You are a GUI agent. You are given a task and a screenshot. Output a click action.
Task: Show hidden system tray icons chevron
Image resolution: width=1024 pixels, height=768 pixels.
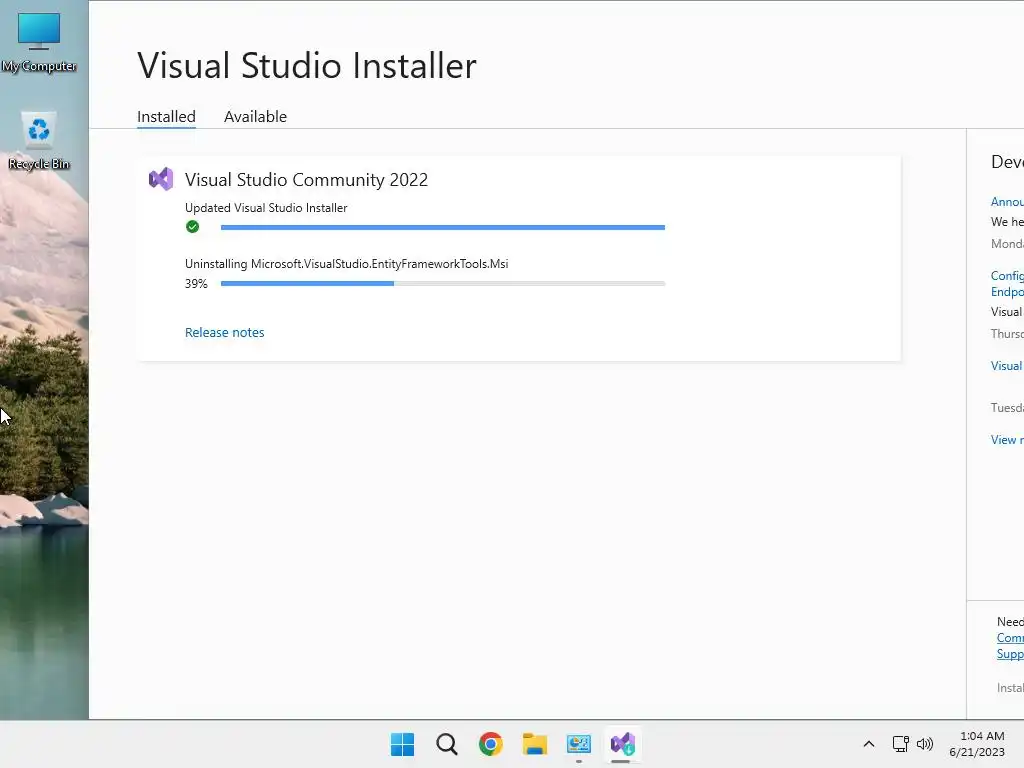click(x=869, y=744)
